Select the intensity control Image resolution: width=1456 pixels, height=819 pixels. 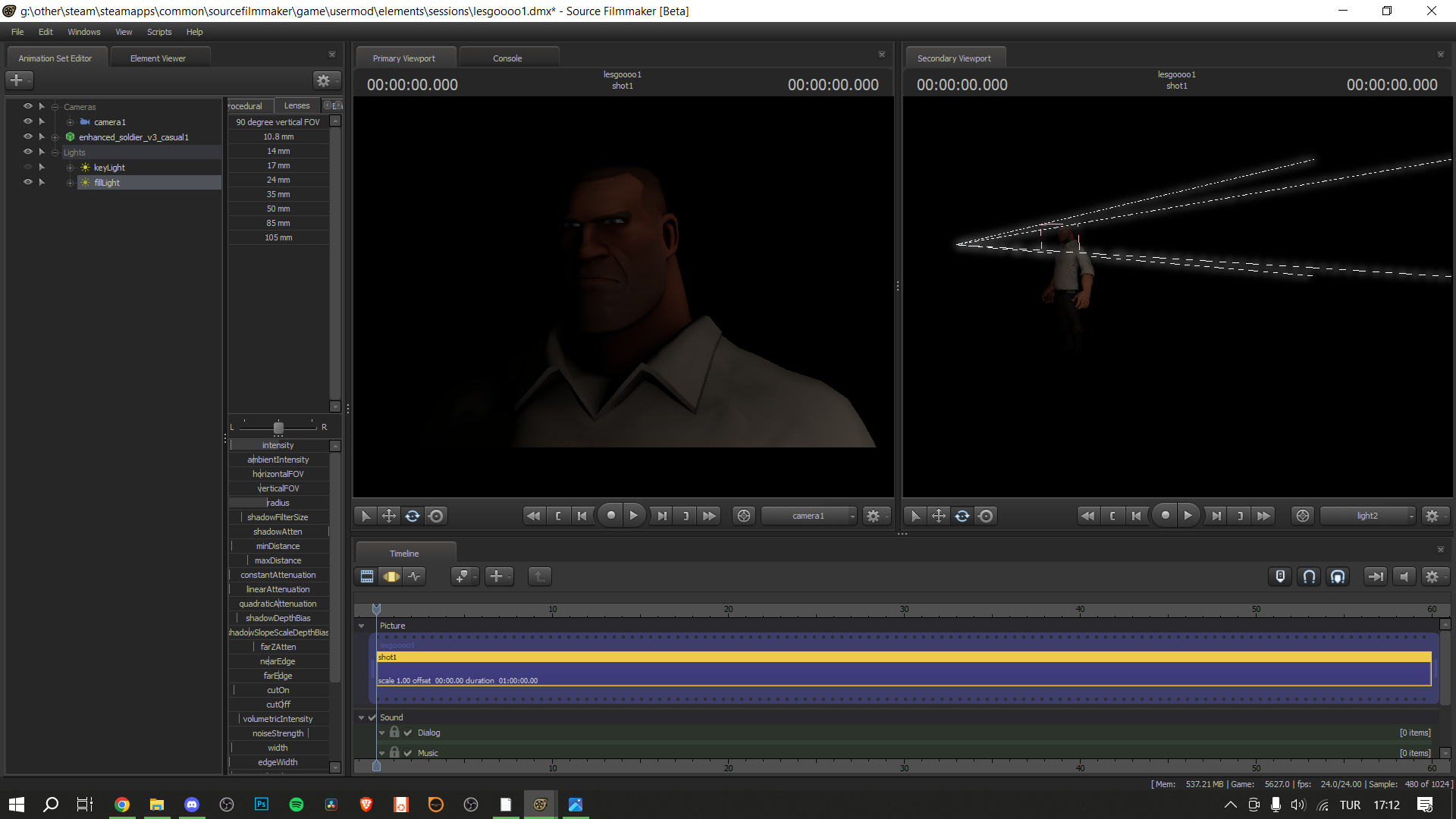point(278,445)
